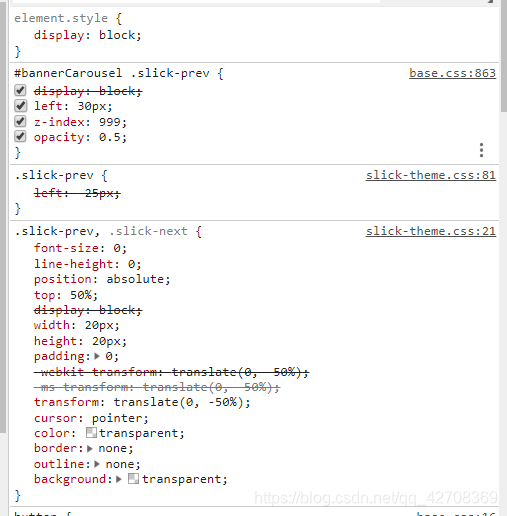Open the three-dot menu in #bannerCarousel rule
507x516 pixels.
481,150
